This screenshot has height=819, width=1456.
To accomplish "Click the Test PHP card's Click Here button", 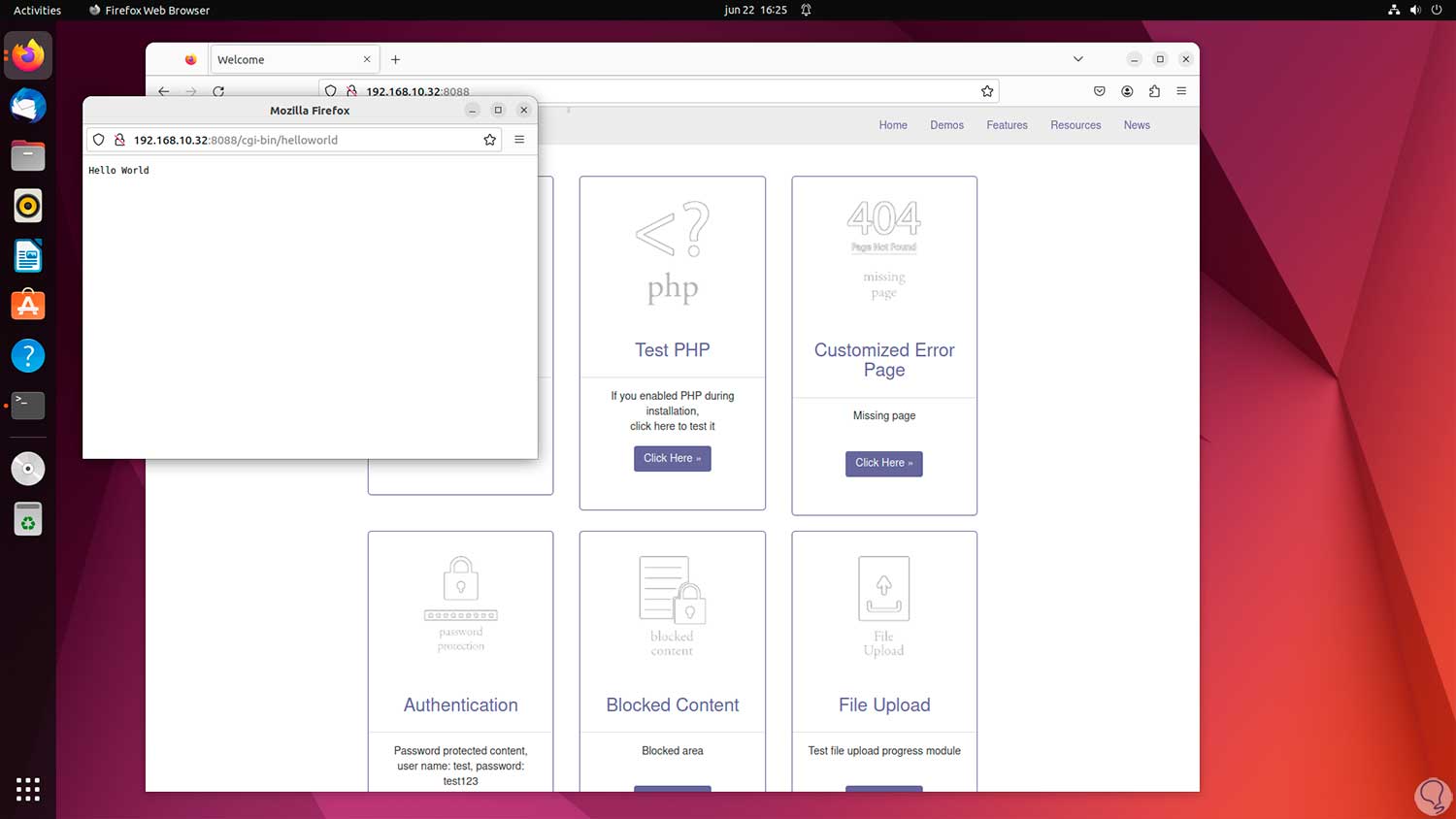I will point(672,458).
